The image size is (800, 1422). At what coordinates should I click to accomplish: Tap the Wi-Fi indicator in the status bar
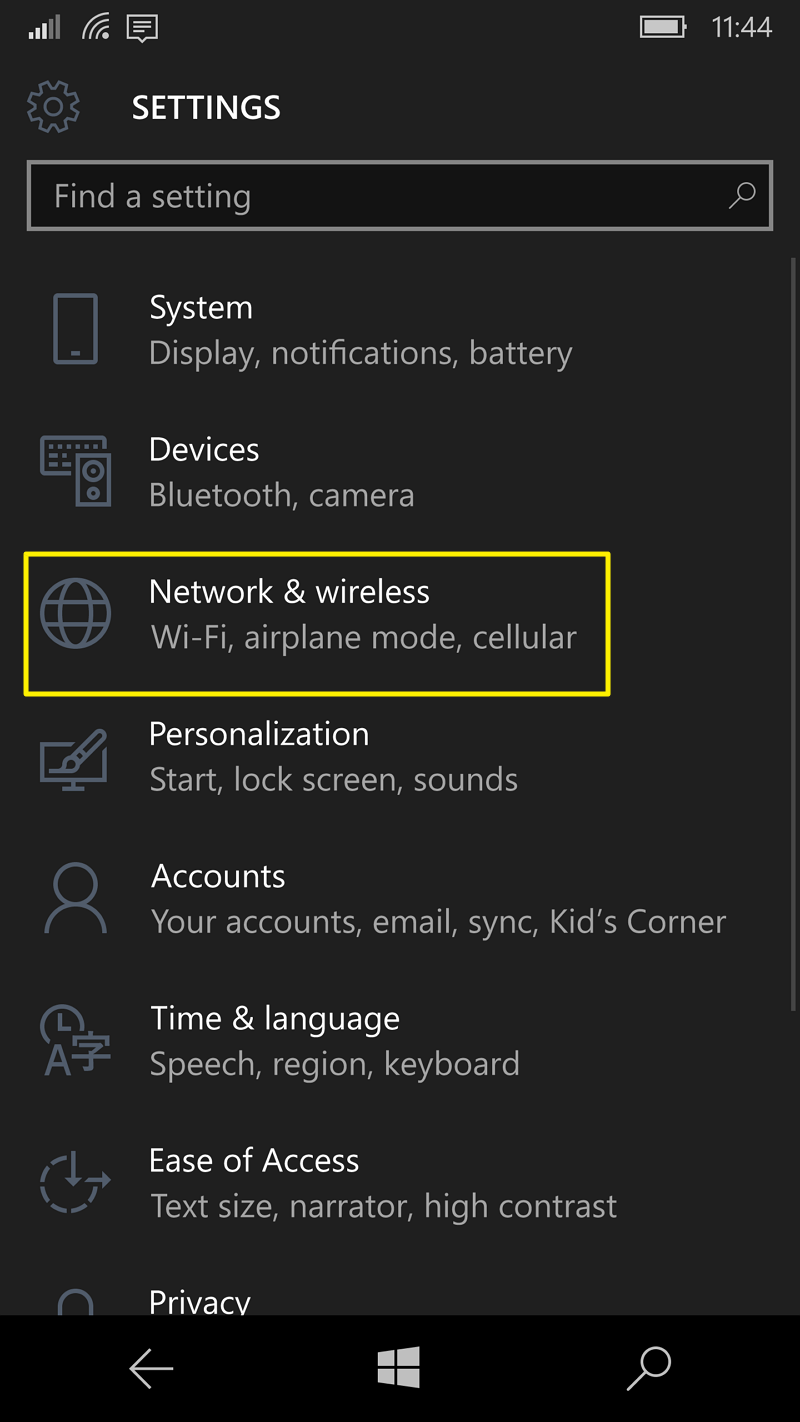tap(97, 27)
